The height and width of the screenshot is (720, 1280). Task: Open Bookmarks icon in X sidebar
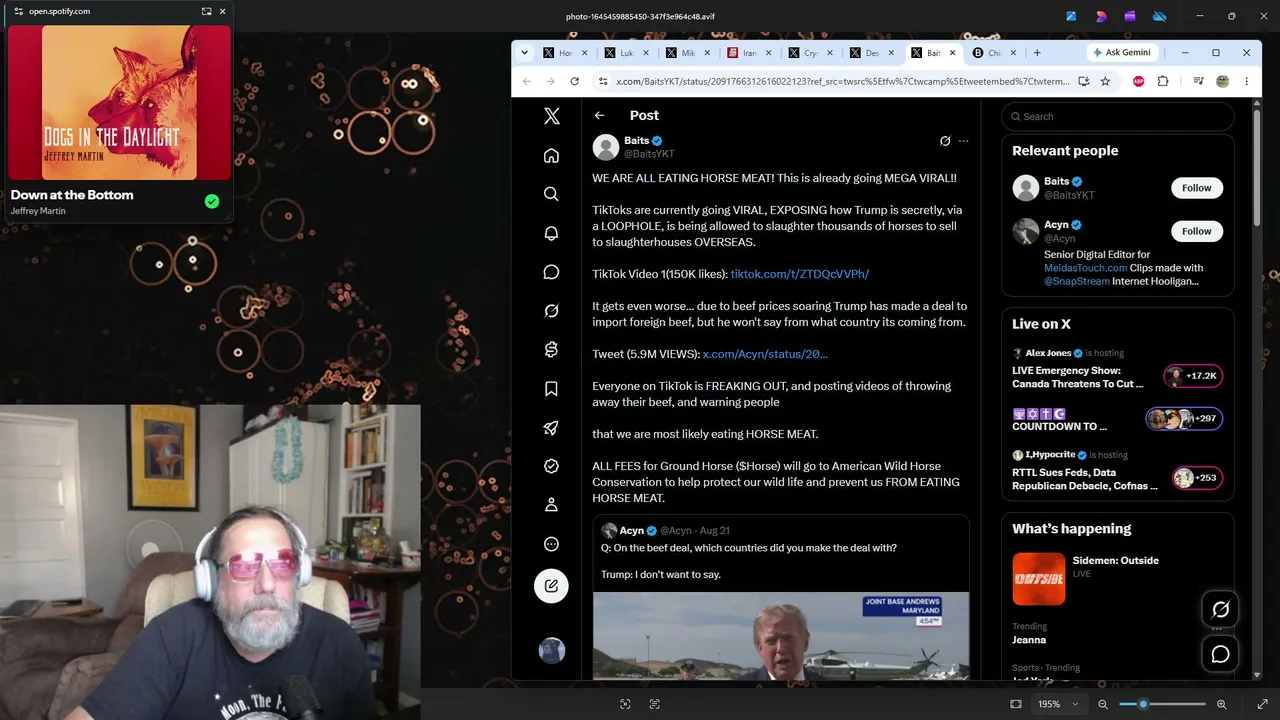(x=551, y=388)
